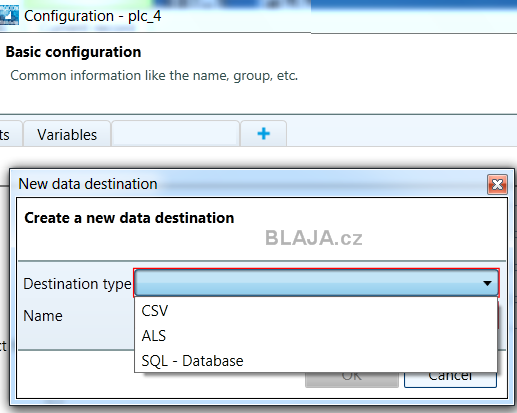The image size is (517, 413).
Task: Open the blank unnamed tab
Action: [175, 134]
